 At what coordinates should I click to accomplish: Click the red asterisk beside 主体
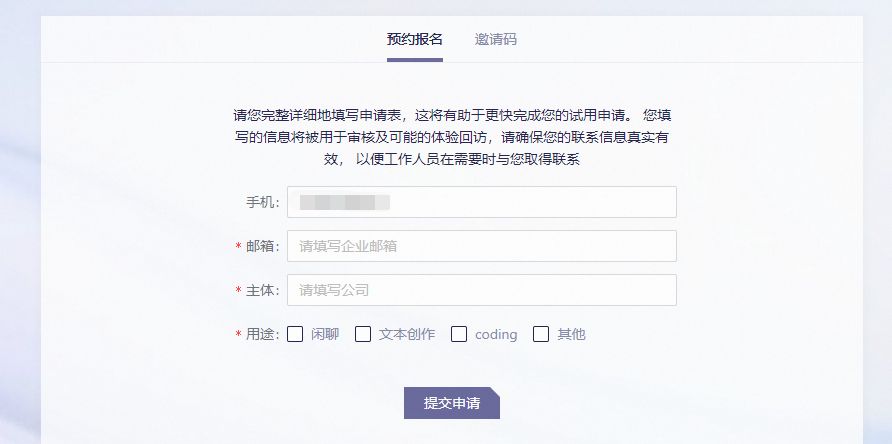239,291
